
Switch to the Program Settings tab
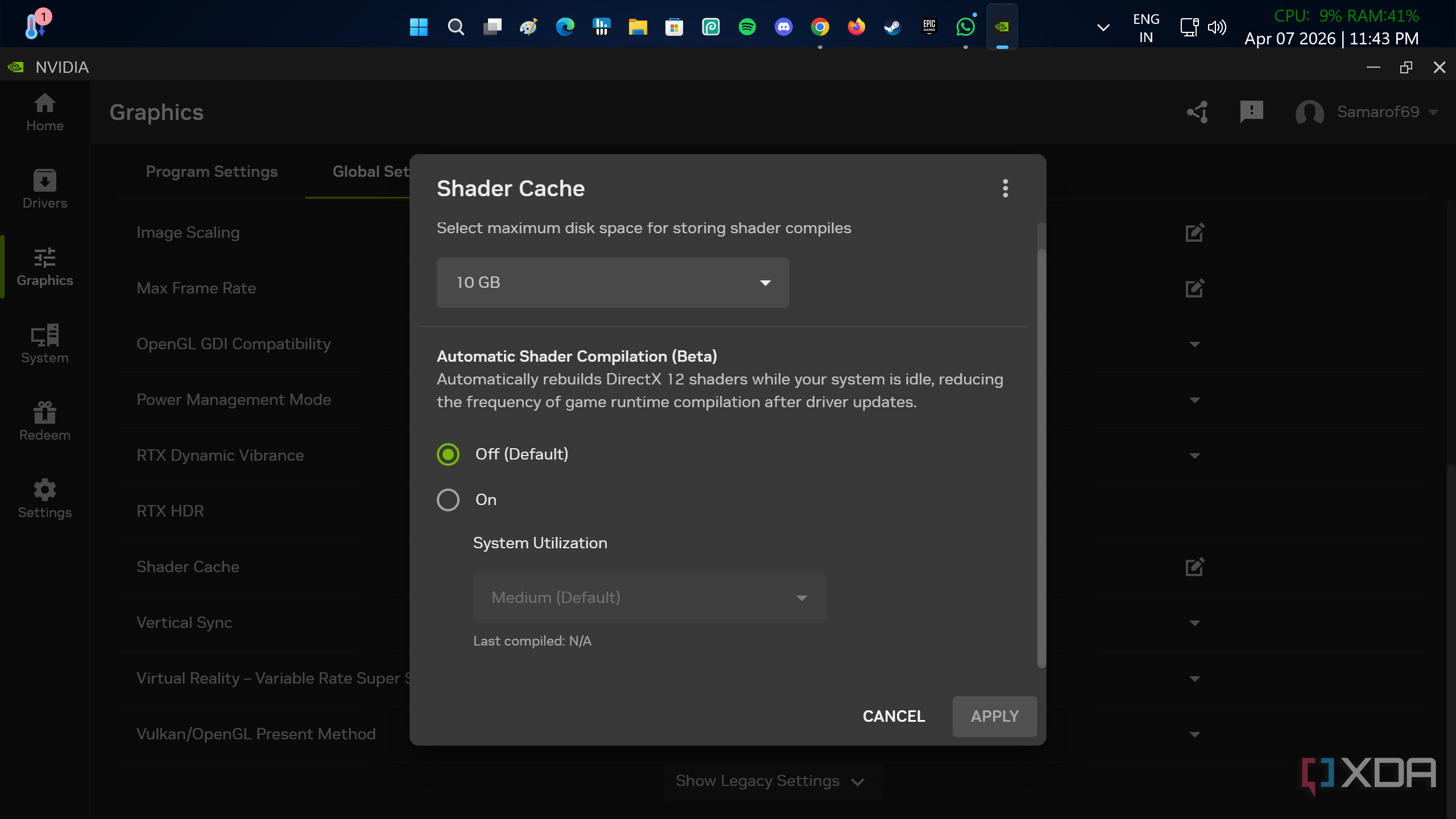point(212,171)
